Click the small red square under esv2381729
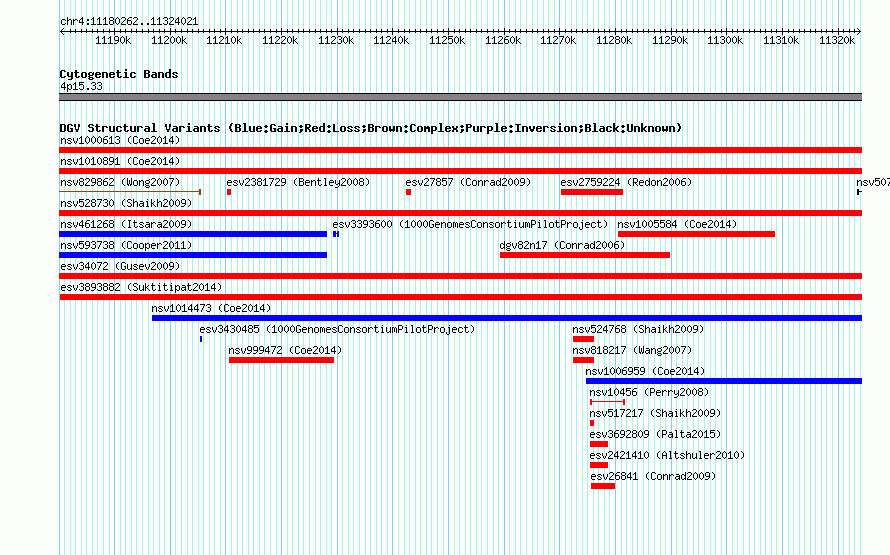The image size is (890, 555). pyautogui.click(x=229, y=192)
